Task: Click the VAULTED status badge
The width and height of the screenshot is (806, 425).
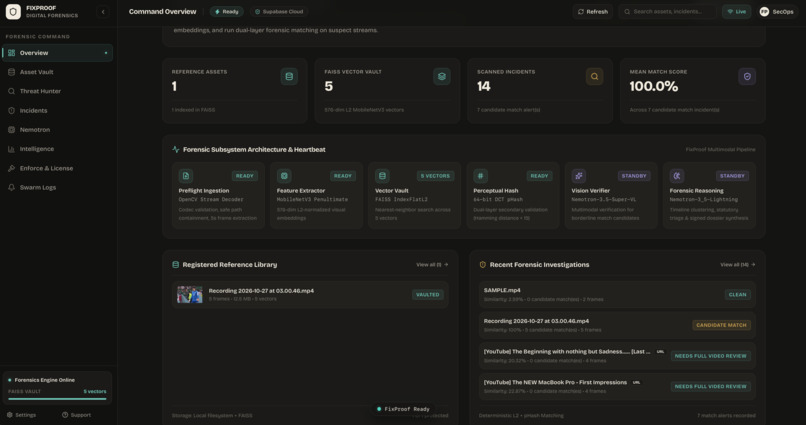Action: [x=428, y=295]
